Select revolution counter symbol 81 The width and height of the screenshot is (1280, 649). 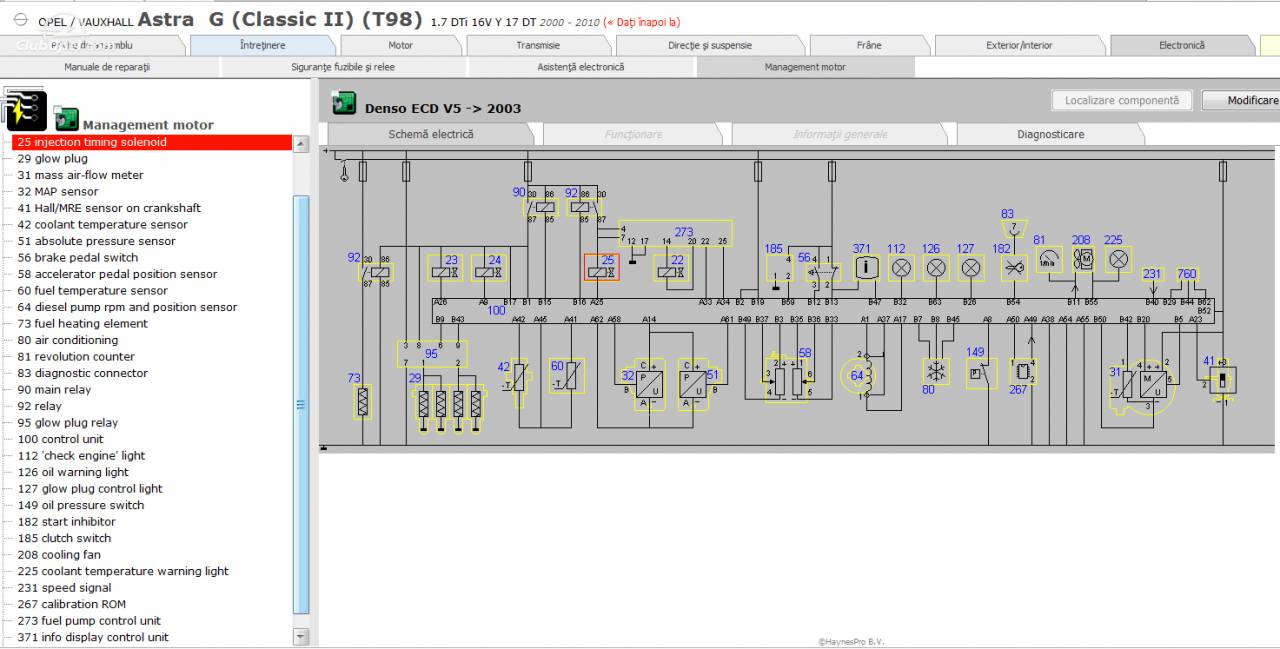click(1049, 260)
